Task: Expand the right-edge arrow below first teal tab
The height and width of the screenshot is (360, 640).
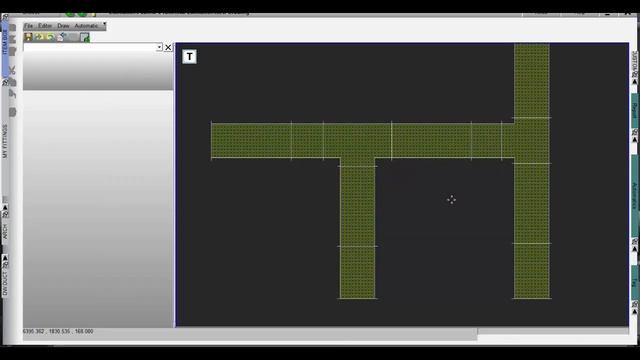Action: [634, 140]
